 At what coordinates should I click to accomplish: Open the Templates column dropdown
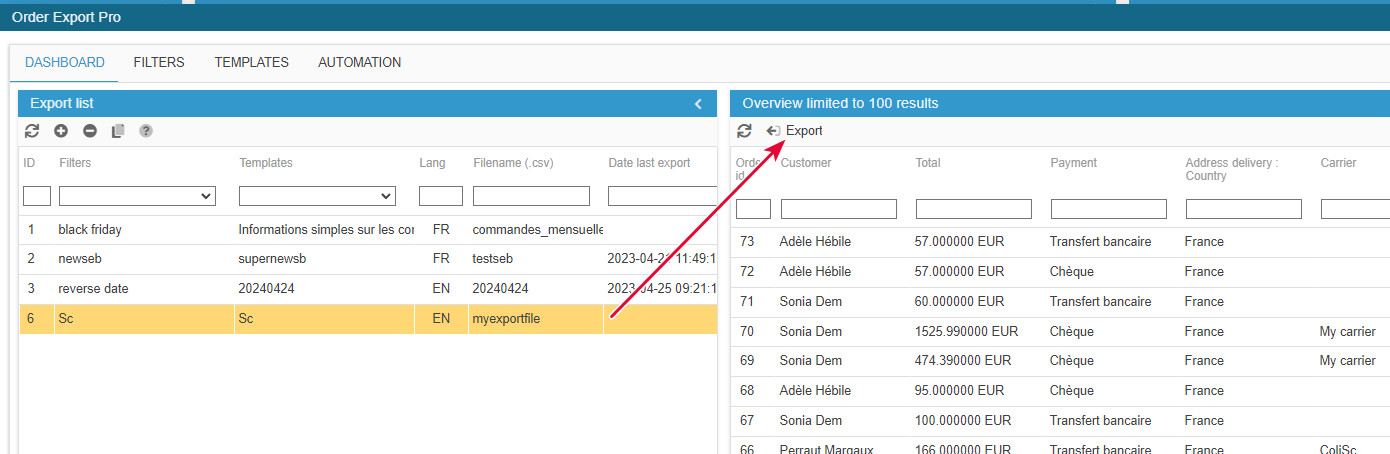(317, 196)
